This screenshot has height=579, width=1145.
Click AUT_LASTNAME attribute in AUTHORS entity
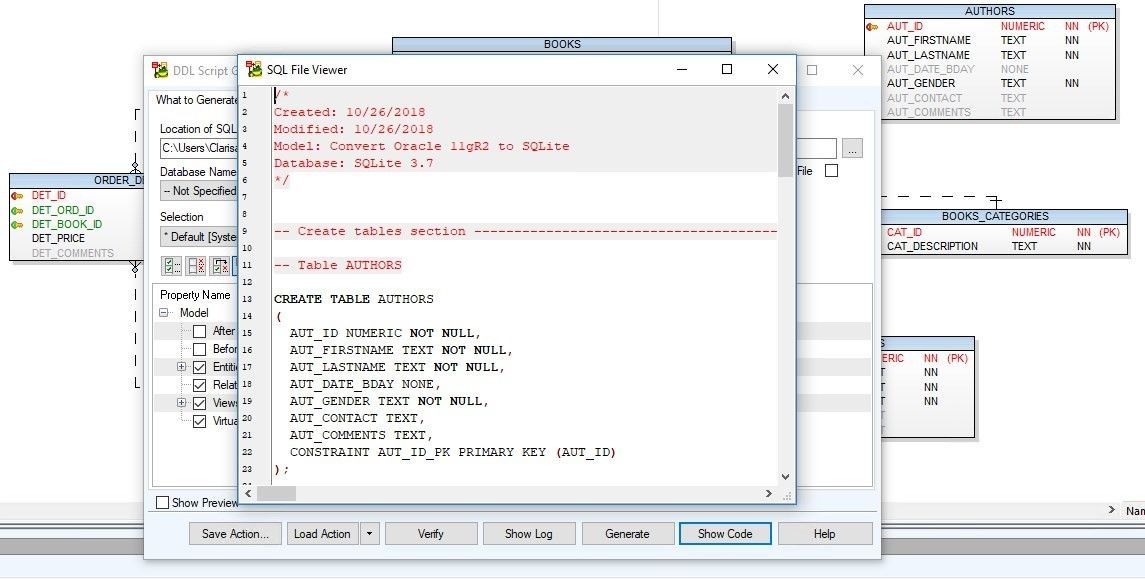928,55
